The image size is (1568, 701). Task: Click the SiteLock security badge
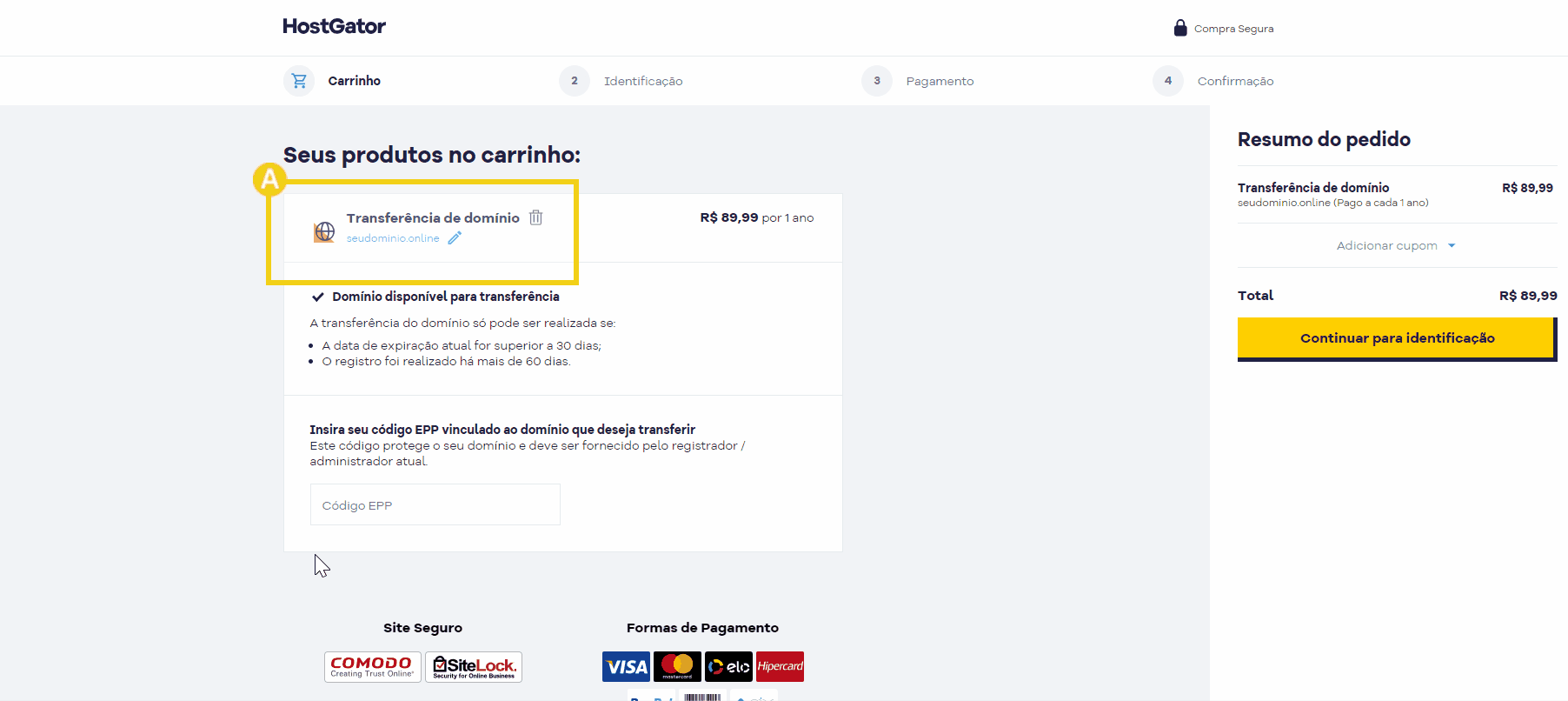pyautogui.click(x=474, y=667)
